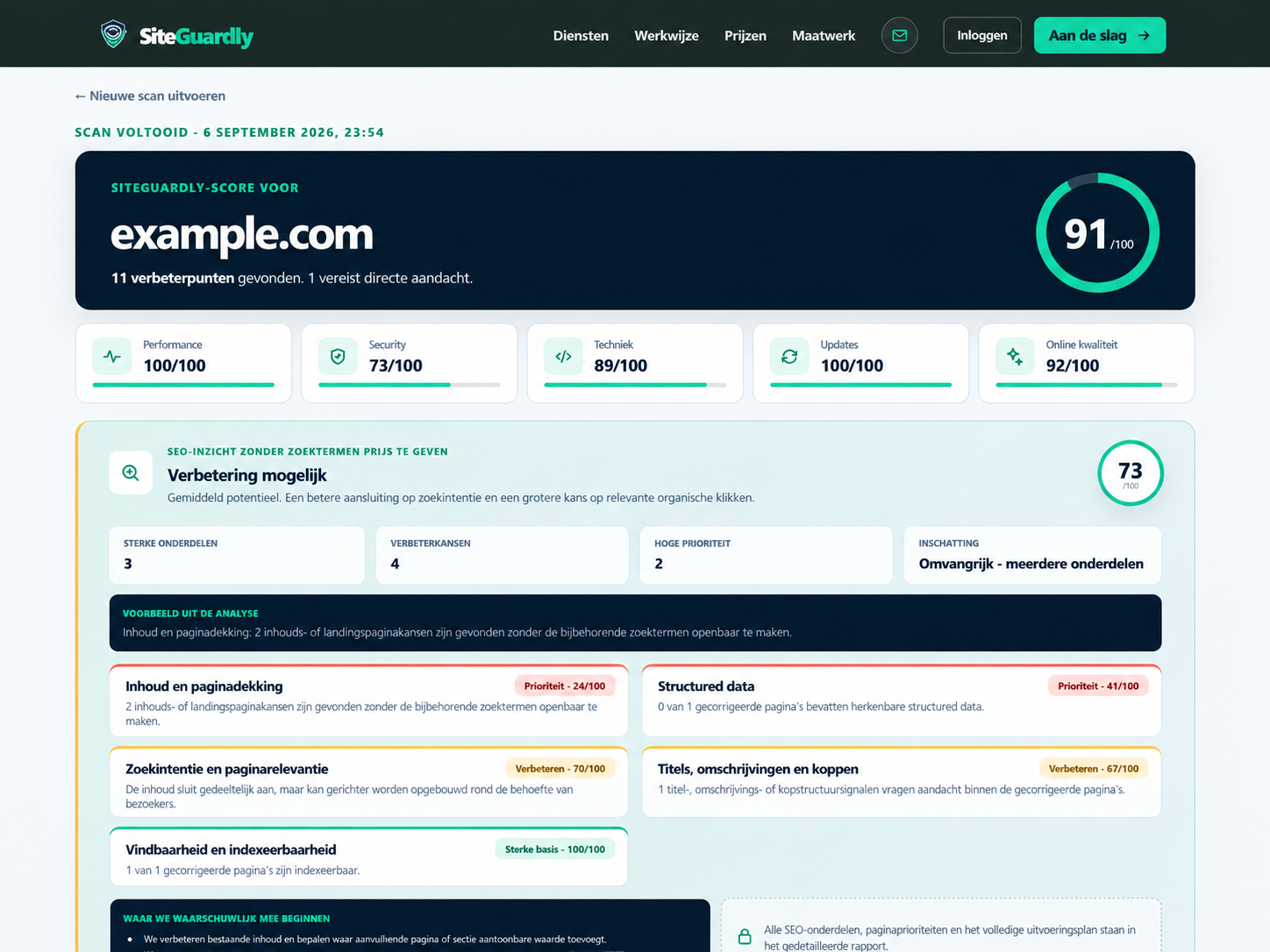Open the Titels, omschrijvingen en koppen card

click(x=902, y=783)
